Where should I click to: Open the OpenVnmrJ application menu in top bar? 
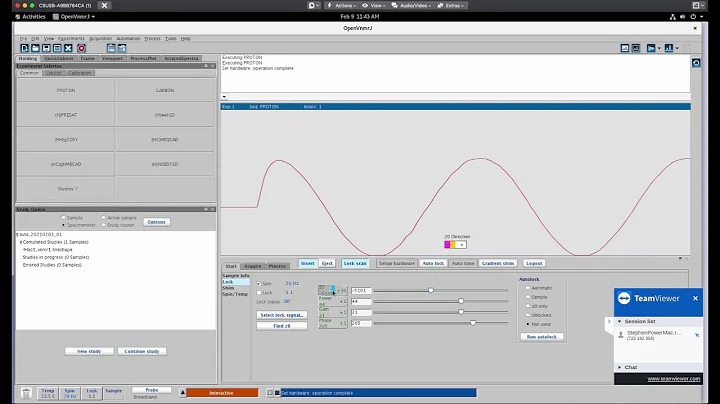74,17
